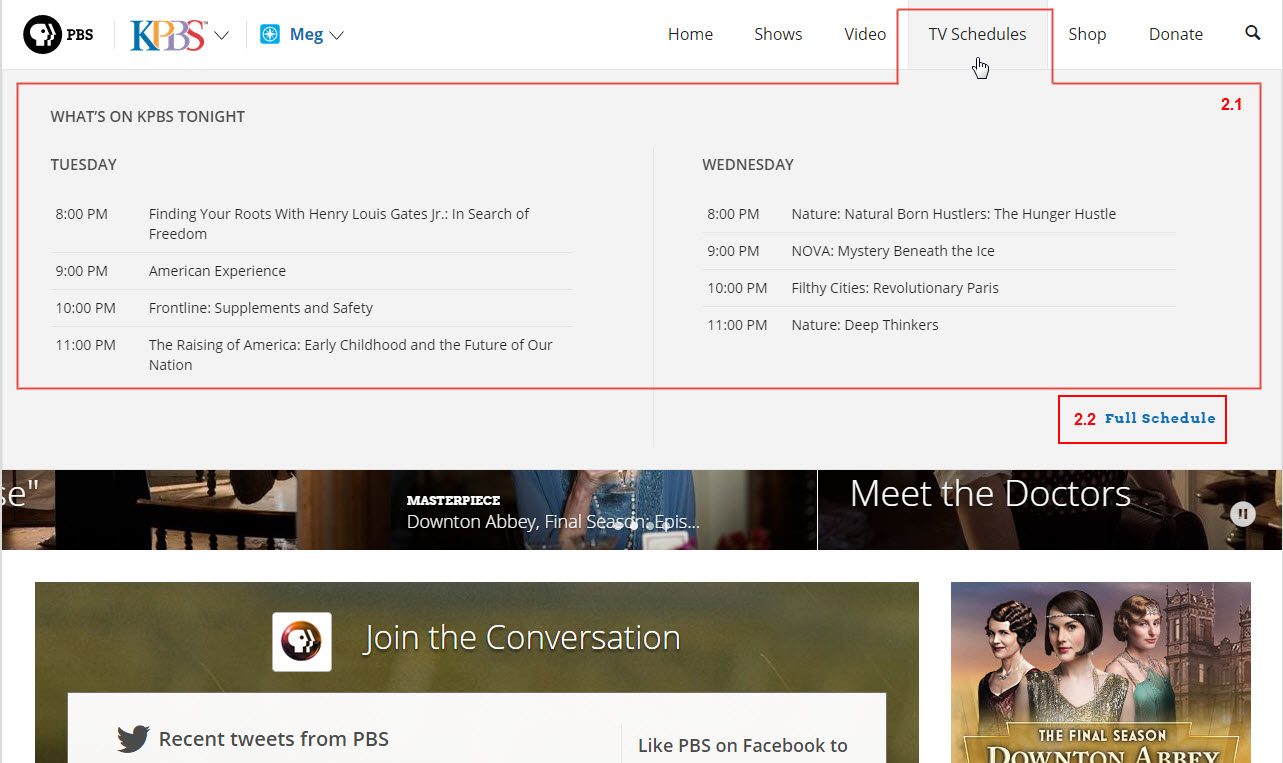The height and width of the screenshot is (763, 1283).
Task: Click the Tuesday 11:00 PM time
Action: pyautogui.click(x=86, y=345)
